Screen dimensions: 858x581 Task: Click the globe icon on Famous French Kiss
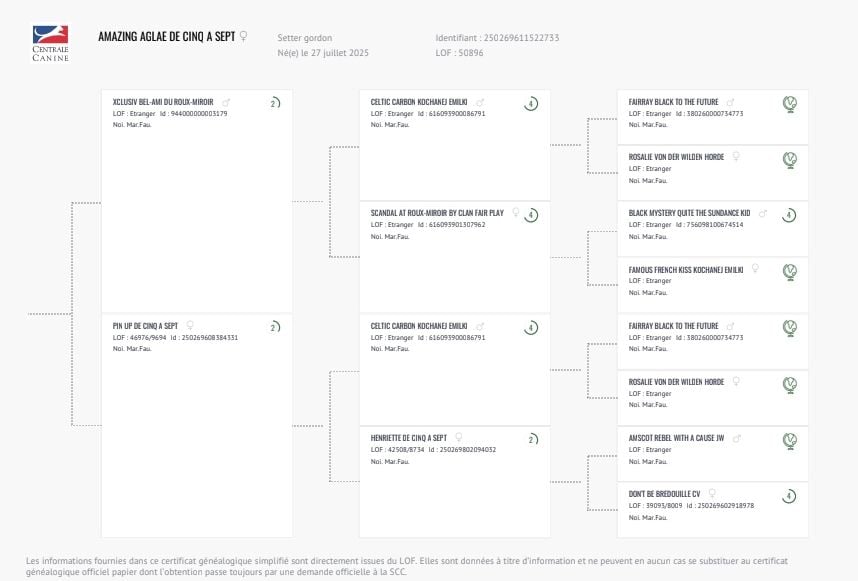(x=789, y=271)
